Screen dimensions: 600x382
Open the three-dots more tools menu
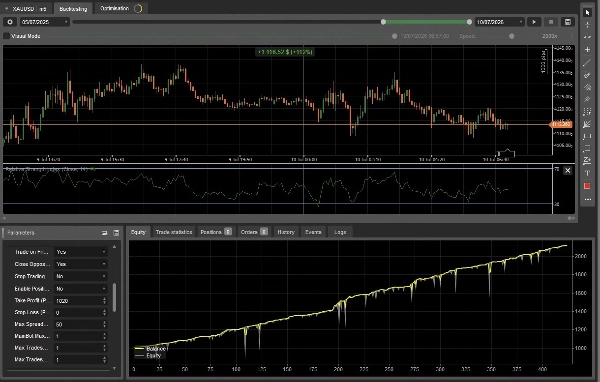(587, 199)
